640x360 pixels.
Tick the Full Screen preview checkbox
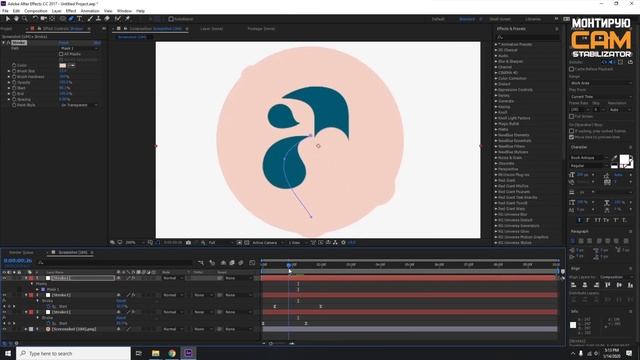click(571, 116)
